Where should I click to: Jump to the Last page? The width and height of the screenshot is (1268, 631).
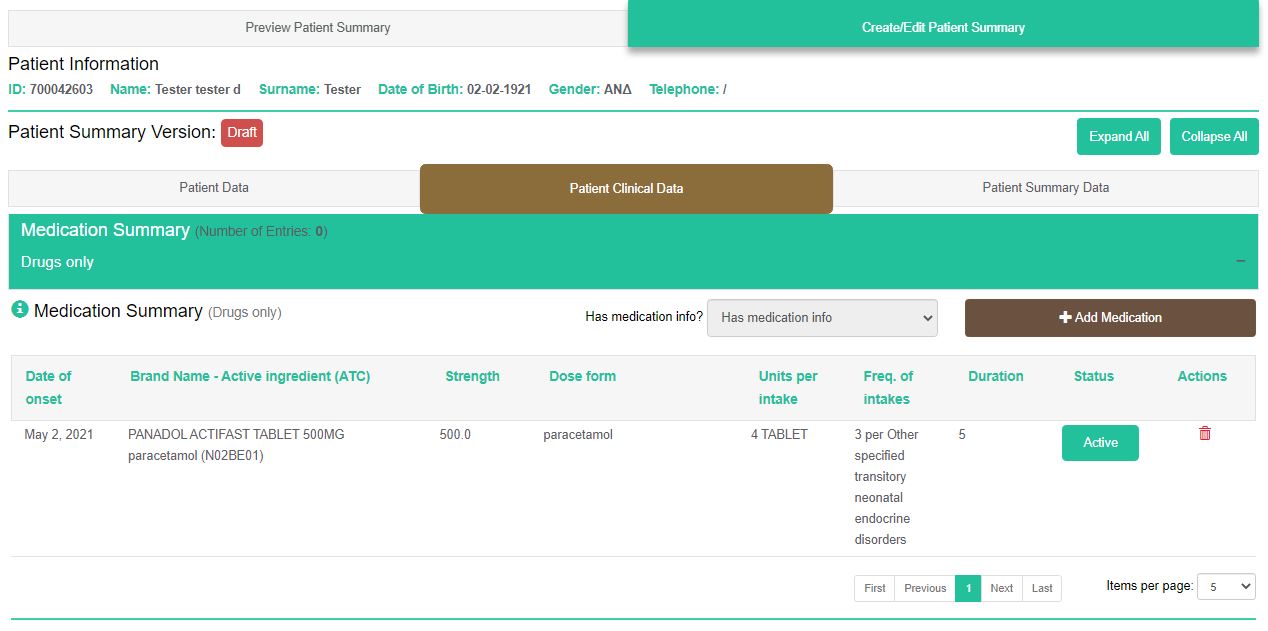pyautogui.click(x=1042, y=589)
